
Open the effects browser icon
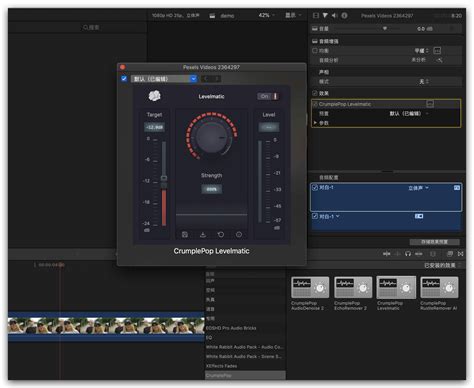pos(450,254)
